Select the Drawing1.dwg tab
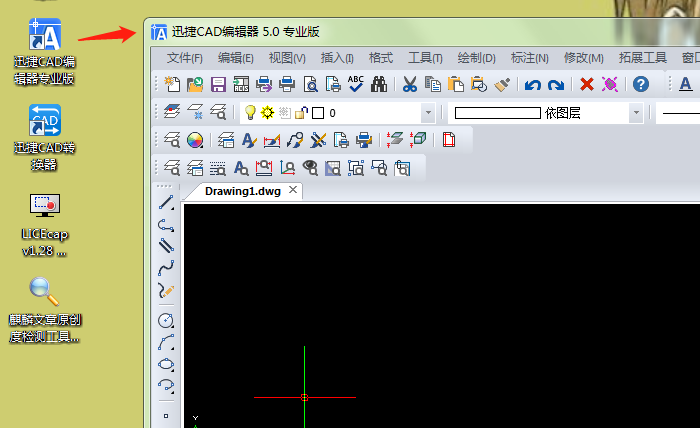This screenshot has width=700, height=428. click(243, 191)
